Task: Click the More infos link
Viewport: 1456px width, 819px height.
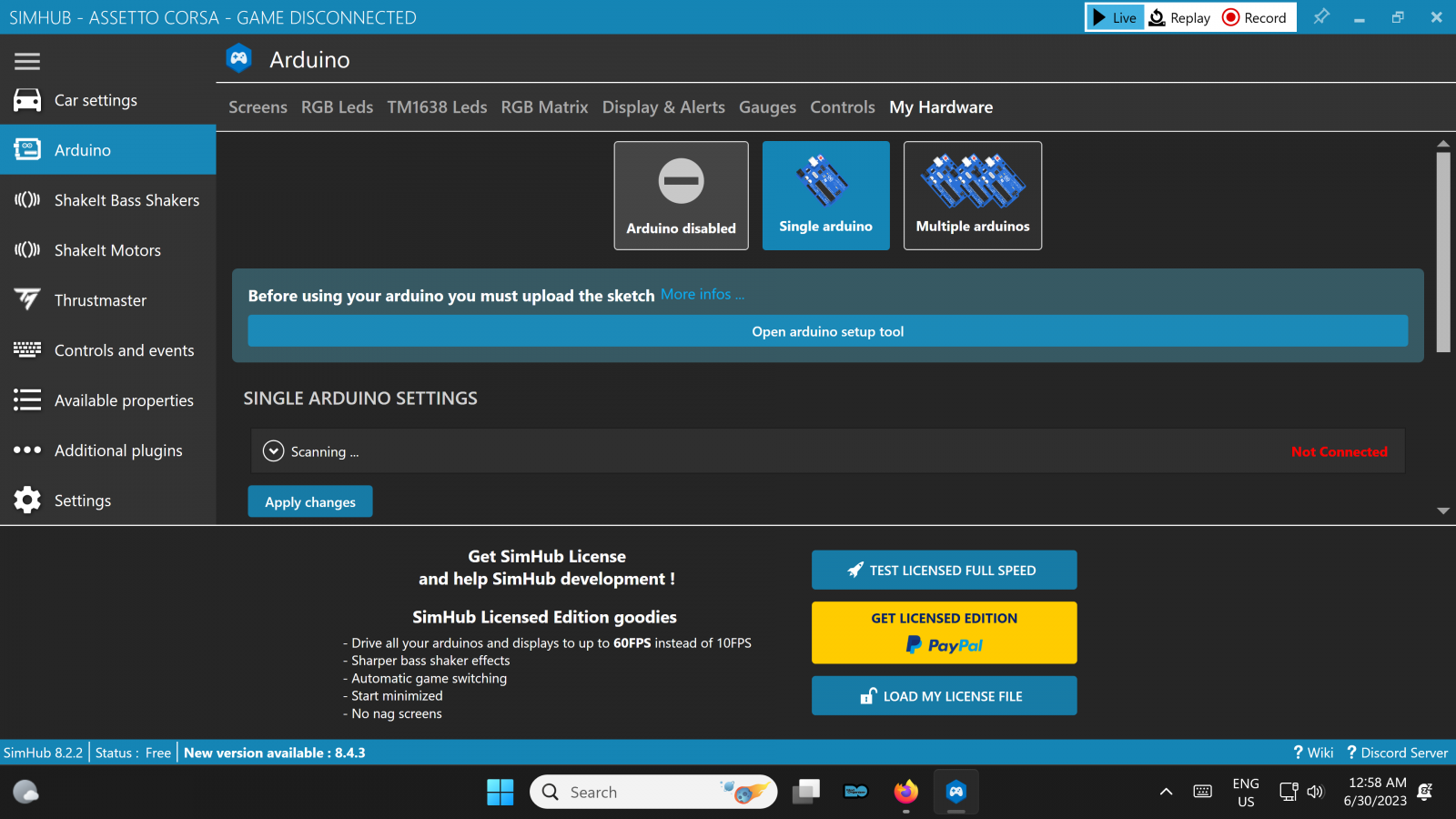Action: click(x=703, y=295)
